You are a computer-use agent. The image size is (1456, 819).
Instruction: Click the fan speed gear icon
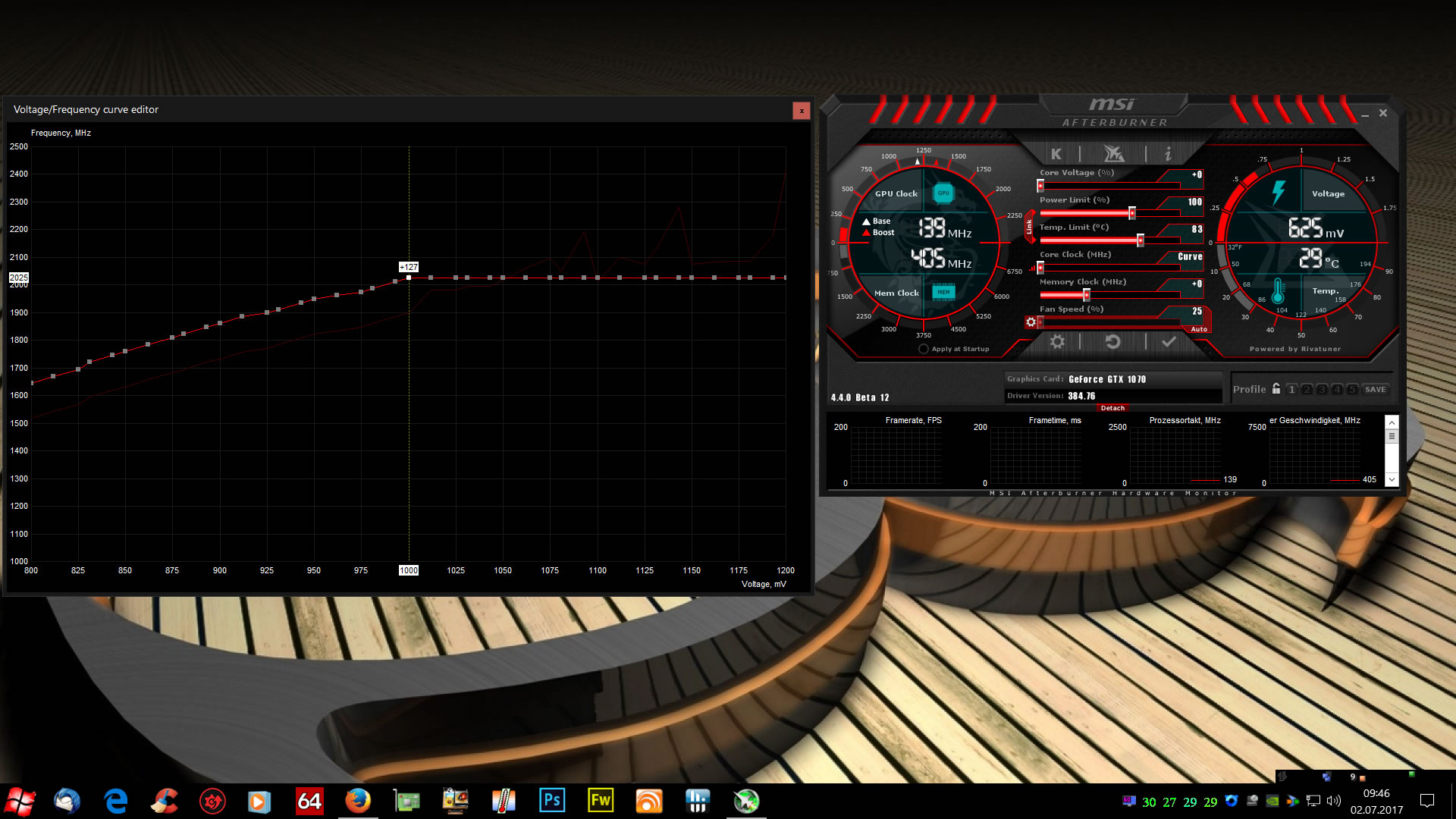click(x=1031, y=322)
